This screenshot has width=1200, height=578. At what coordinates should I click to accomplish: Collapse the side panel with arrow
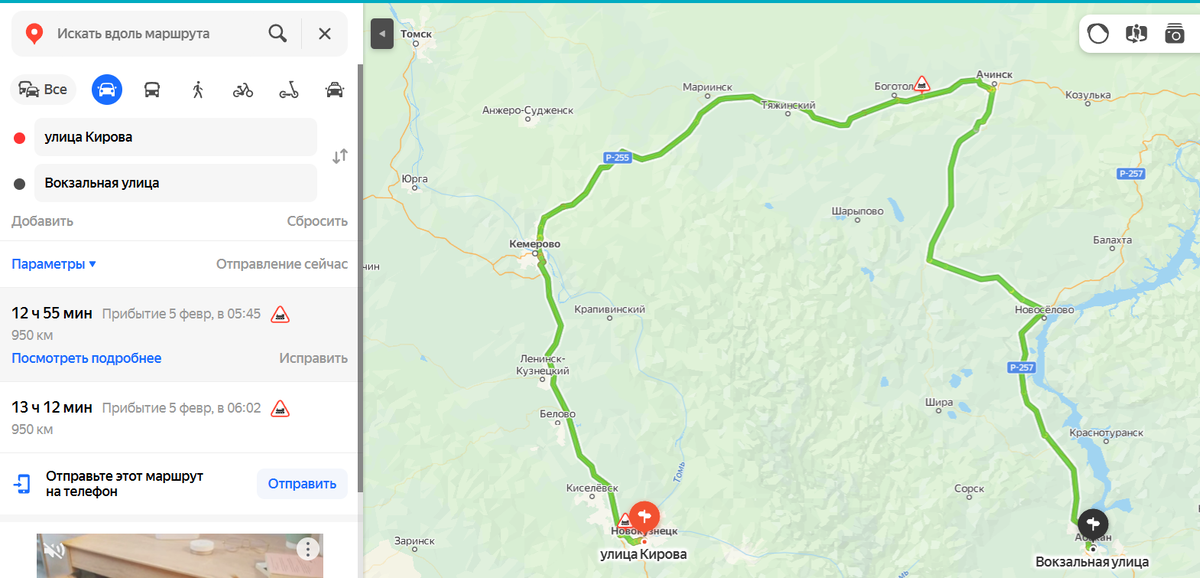(381, 33)
